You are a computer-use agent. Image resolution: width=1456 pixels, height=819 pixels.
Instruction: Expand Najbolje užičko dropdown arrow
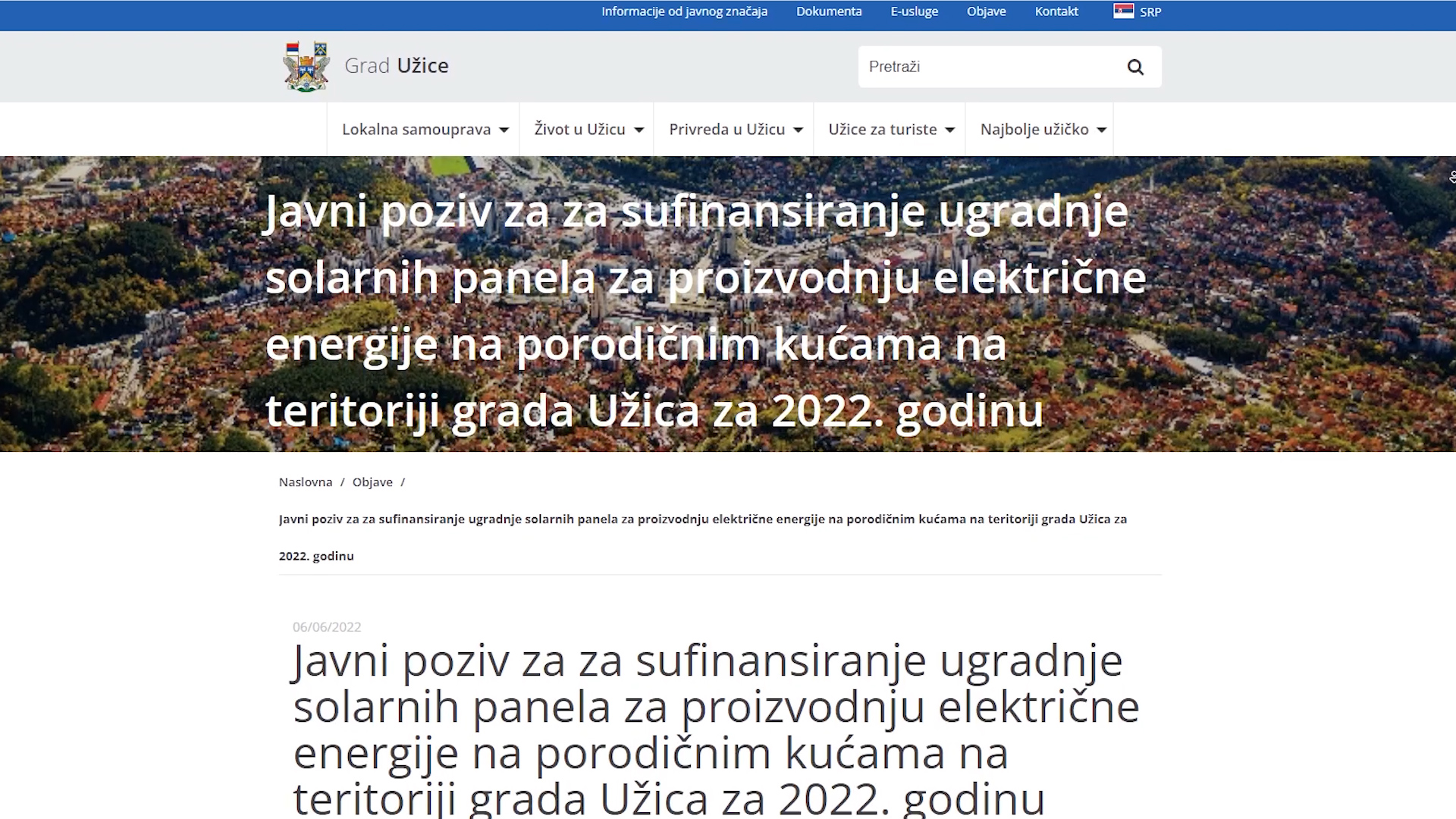click(1101, 130)
